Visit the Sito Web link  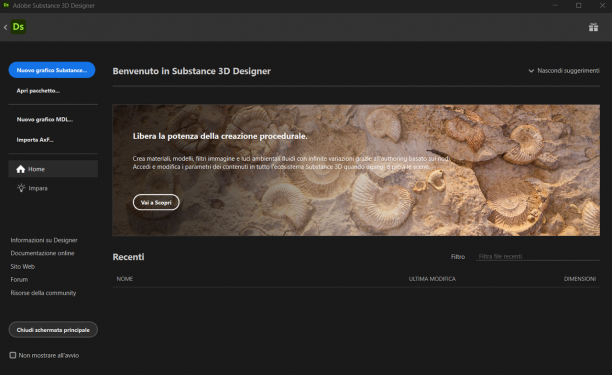pos(23,267)
